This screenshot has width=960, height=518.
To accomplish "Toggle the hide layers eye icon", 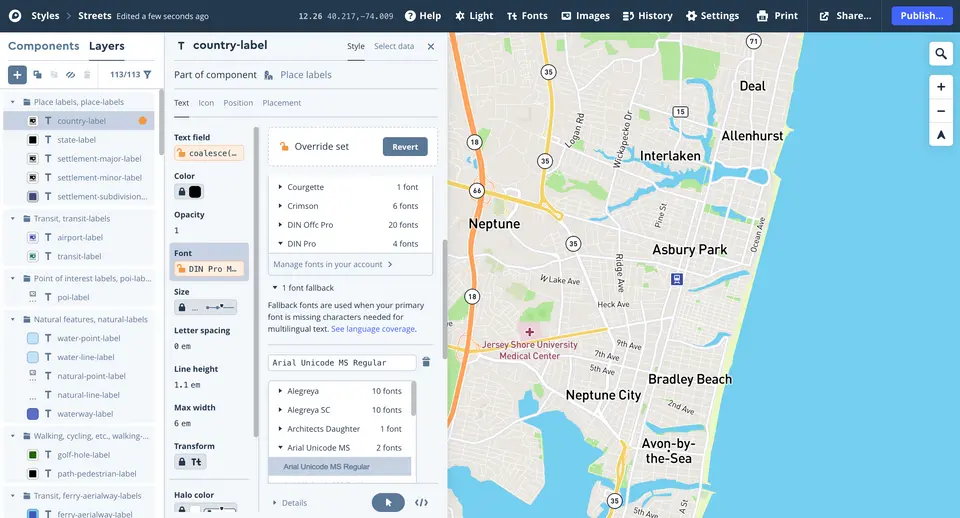I will click(x=70, y=75).
